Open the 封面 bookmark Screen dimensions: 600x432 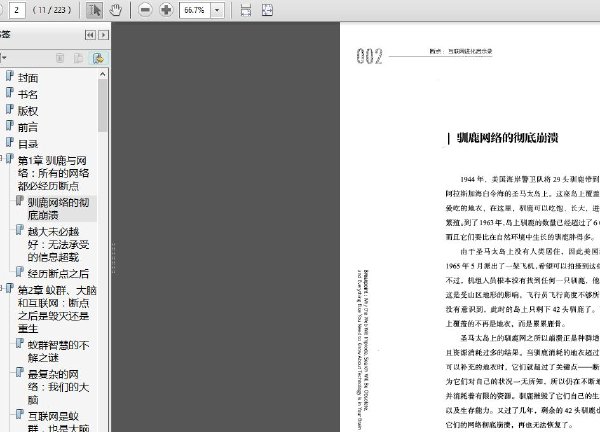point(28,78)
